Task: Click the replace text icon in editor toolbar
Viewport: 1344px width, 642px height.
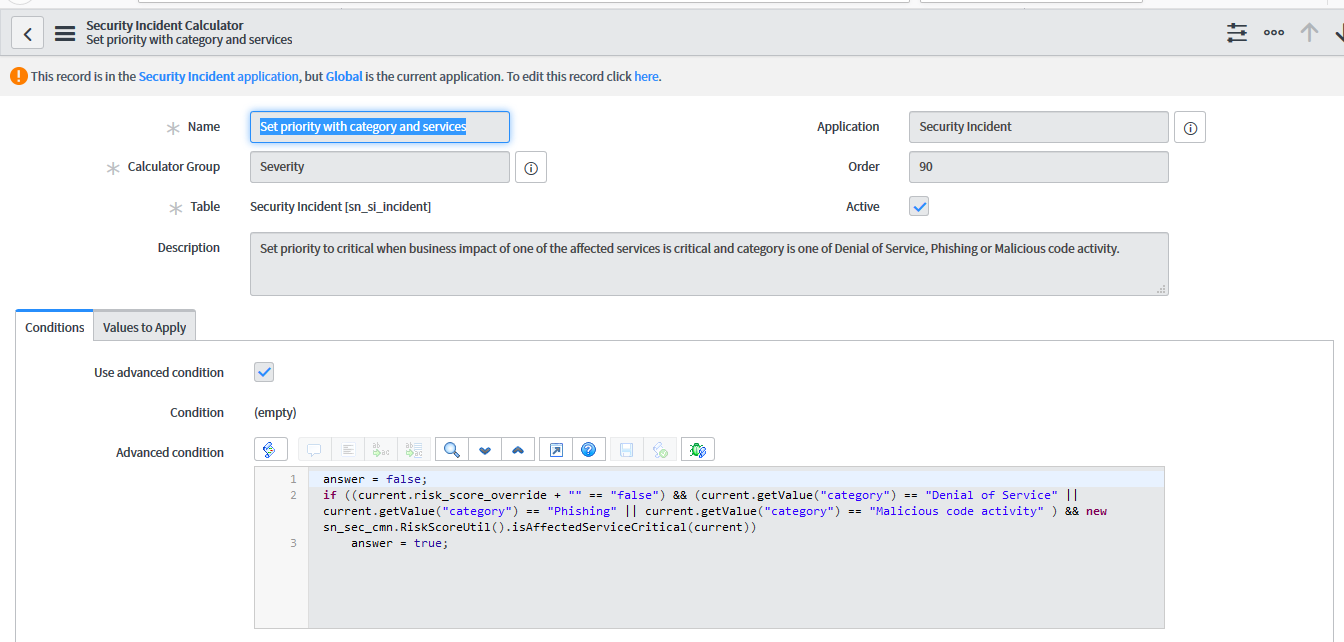Action: (x=381, y=449)
